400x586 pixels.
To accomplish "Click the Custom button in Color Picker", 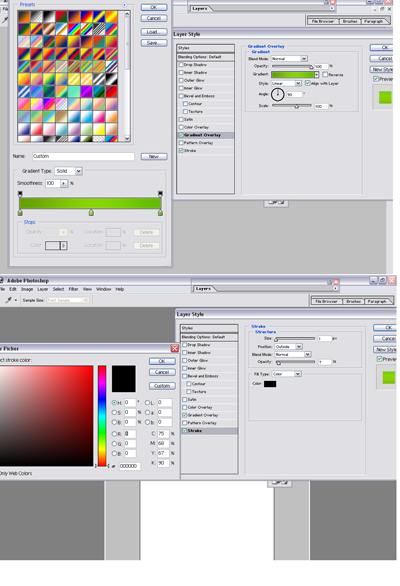I will (162, 386).
